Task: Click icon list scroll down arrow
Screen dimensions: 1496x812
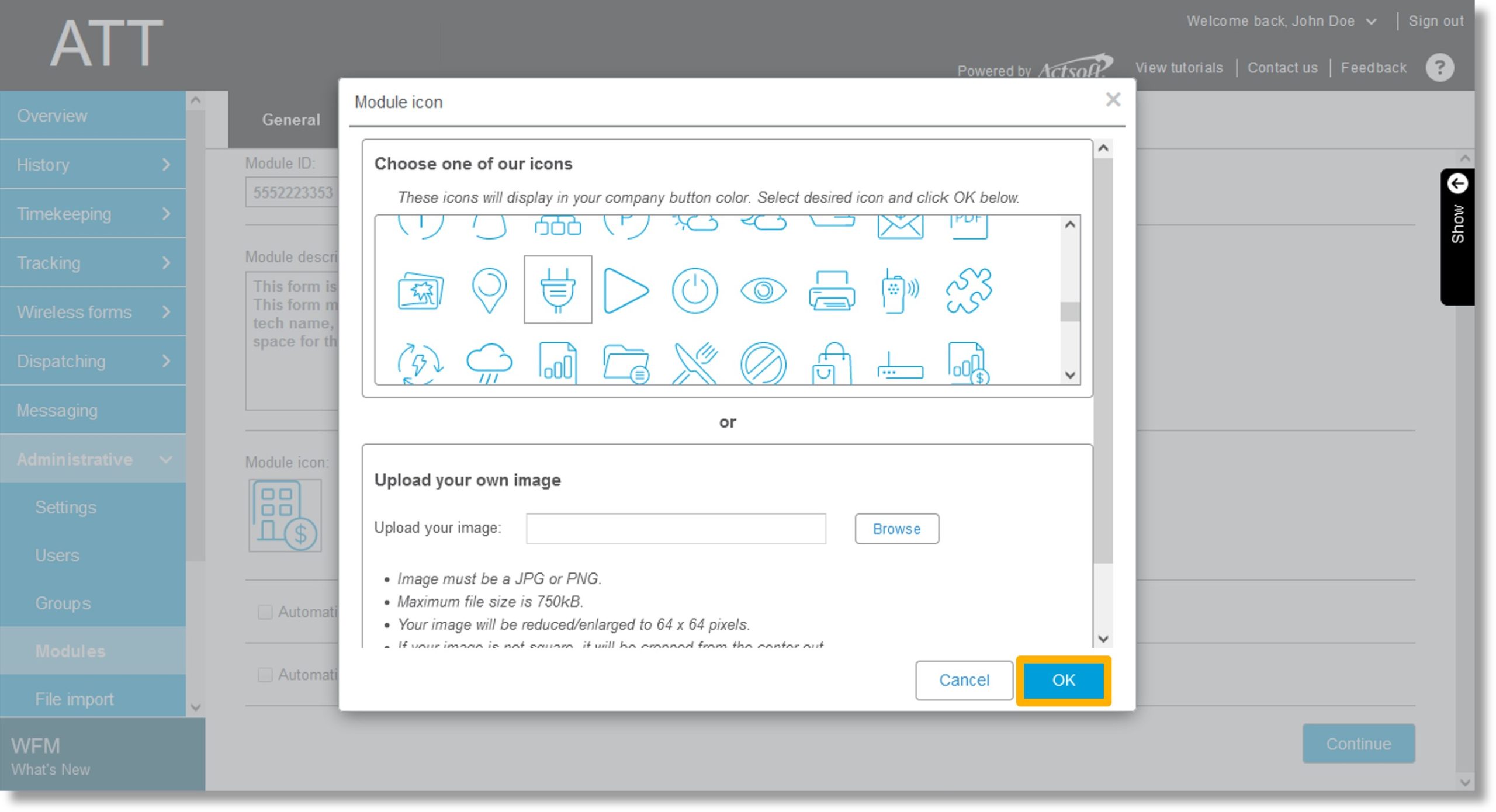Action: point(1070,375)
